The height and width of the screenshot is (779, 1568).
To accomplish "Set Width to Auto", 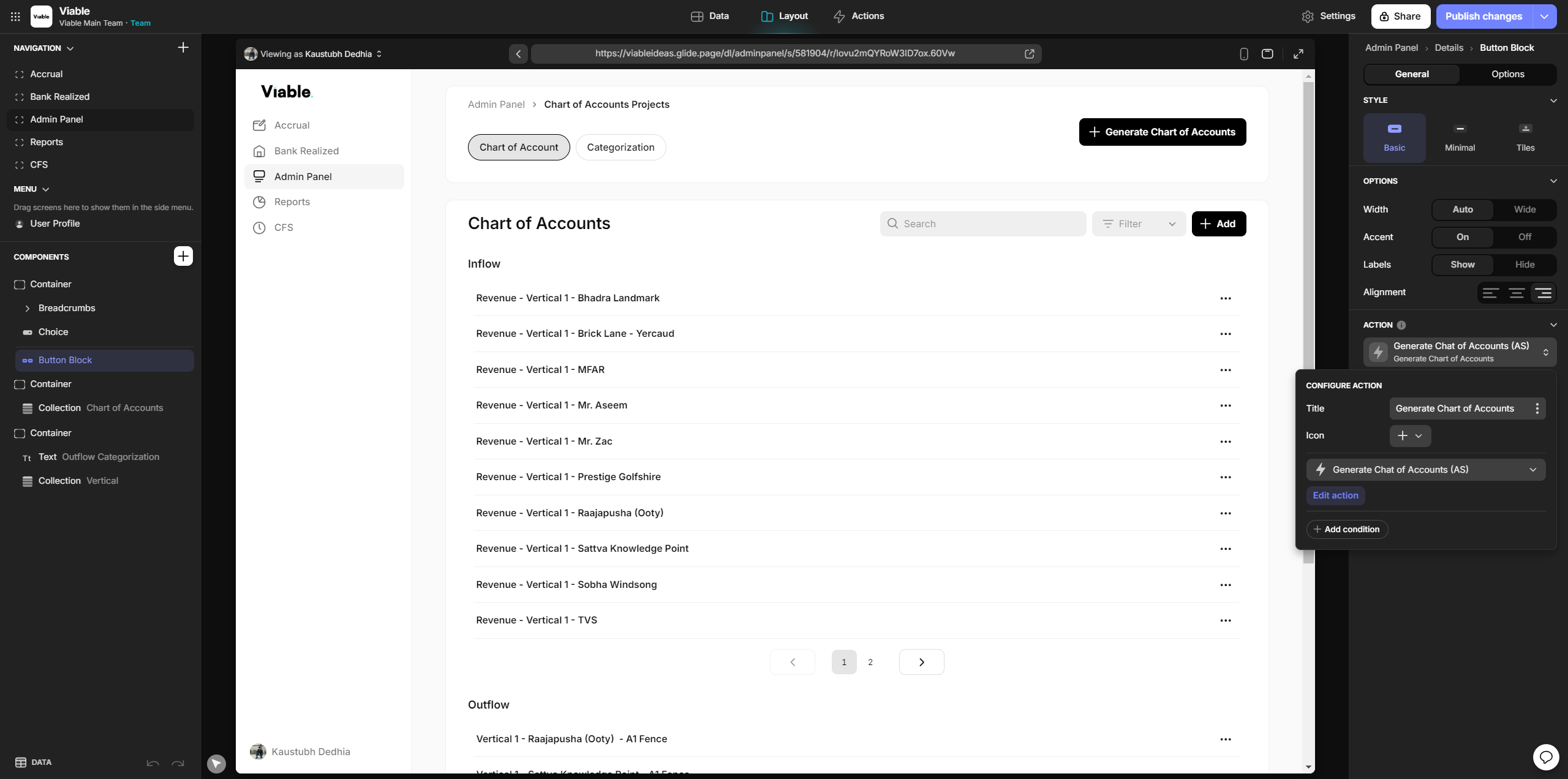I will point(1463,209).
